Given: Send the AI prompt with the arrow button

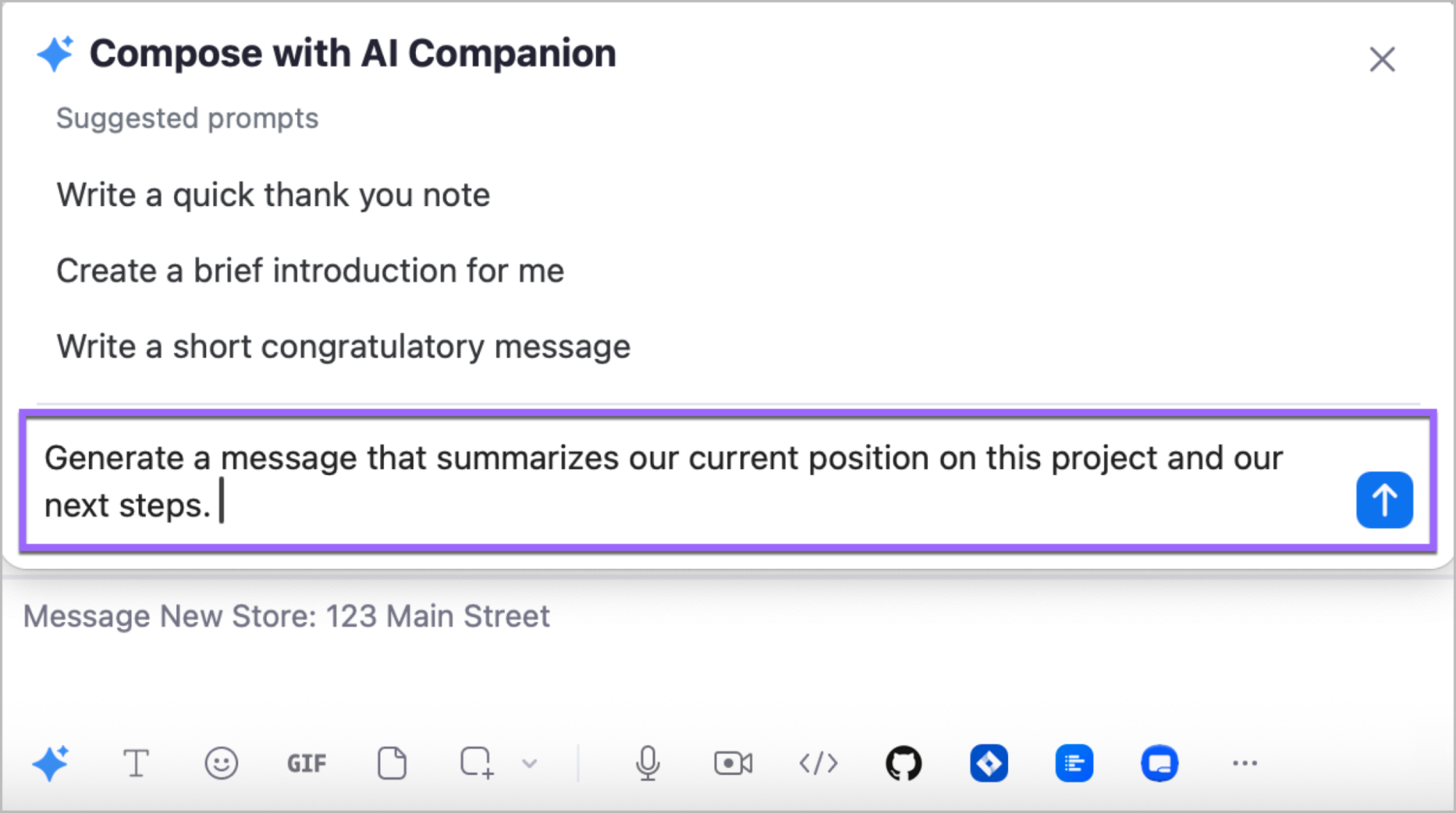Looking at the screenshot, I should (1384, 499).
